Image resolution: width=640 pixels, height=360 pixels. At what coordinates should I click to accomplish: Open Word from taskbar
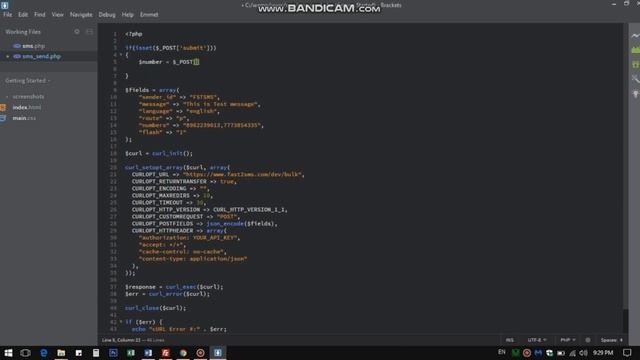[x=148, y=353]
